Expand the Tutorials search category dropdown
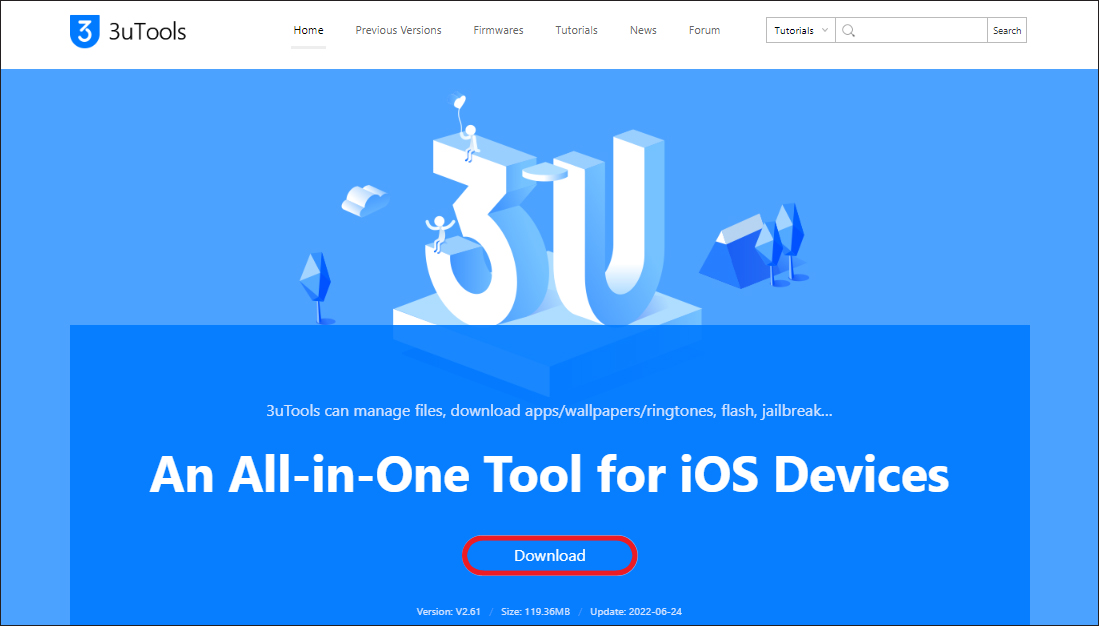The width and height of the screenshot is (1099, 626). point(800,30)
